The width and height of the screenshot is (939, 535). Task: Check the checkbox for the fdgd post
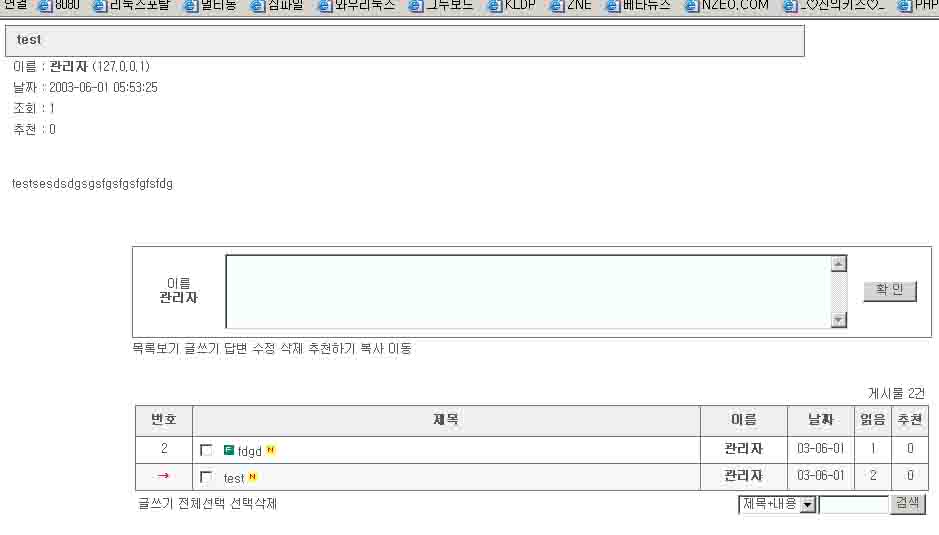[x=206, y=451]
